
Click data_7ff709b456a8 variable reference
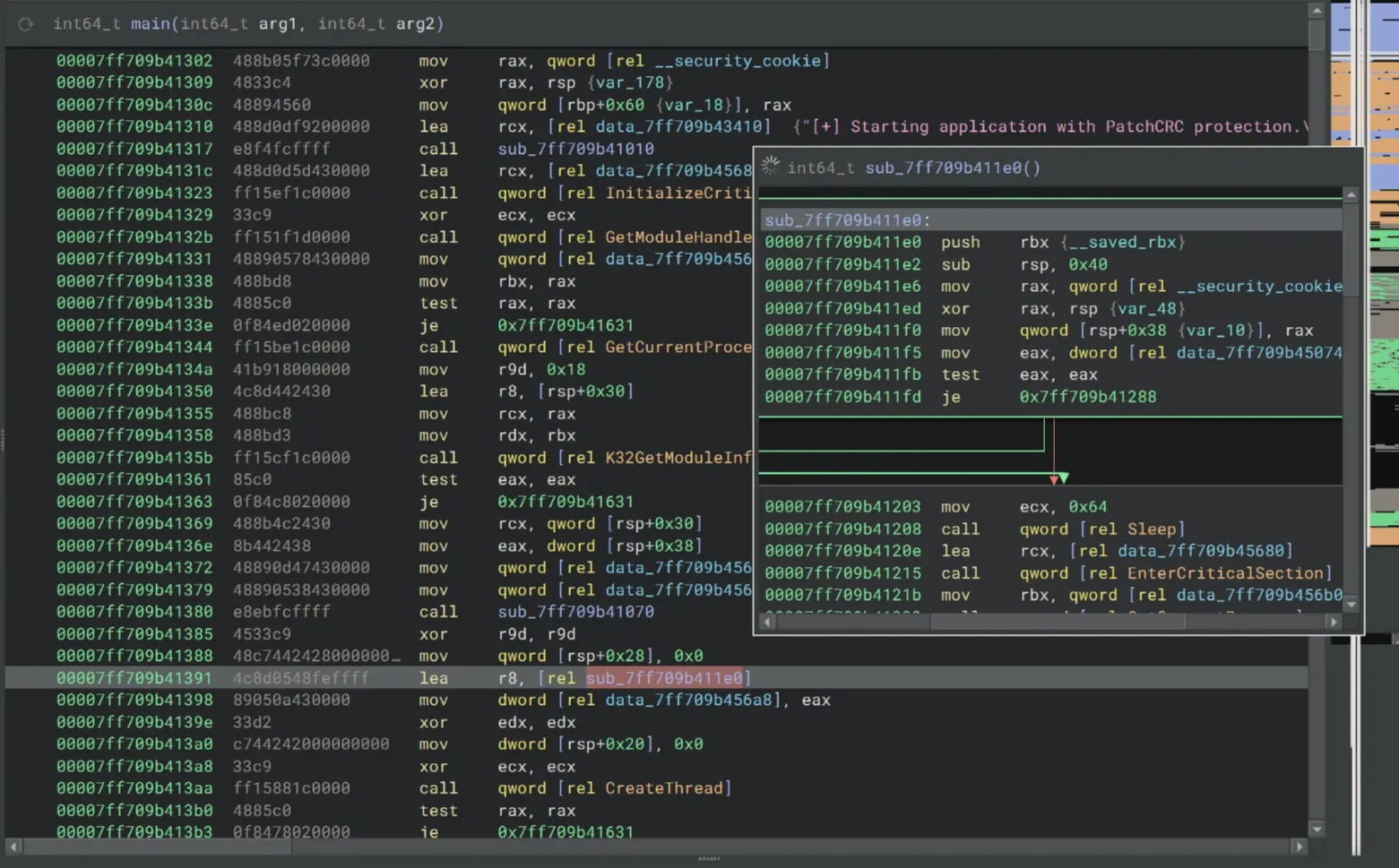691,700
